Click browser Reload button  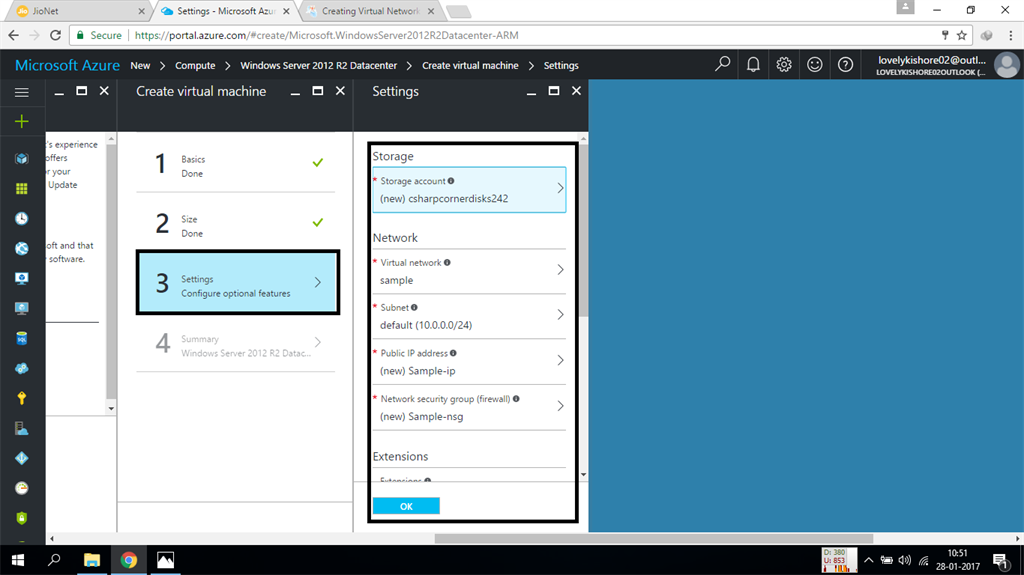(56, 35)
